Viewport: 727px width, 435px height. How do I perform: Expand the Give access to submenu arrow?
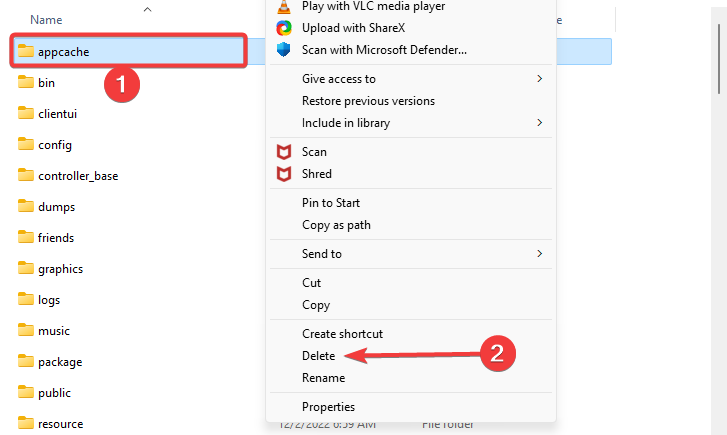tap(539, 79)
